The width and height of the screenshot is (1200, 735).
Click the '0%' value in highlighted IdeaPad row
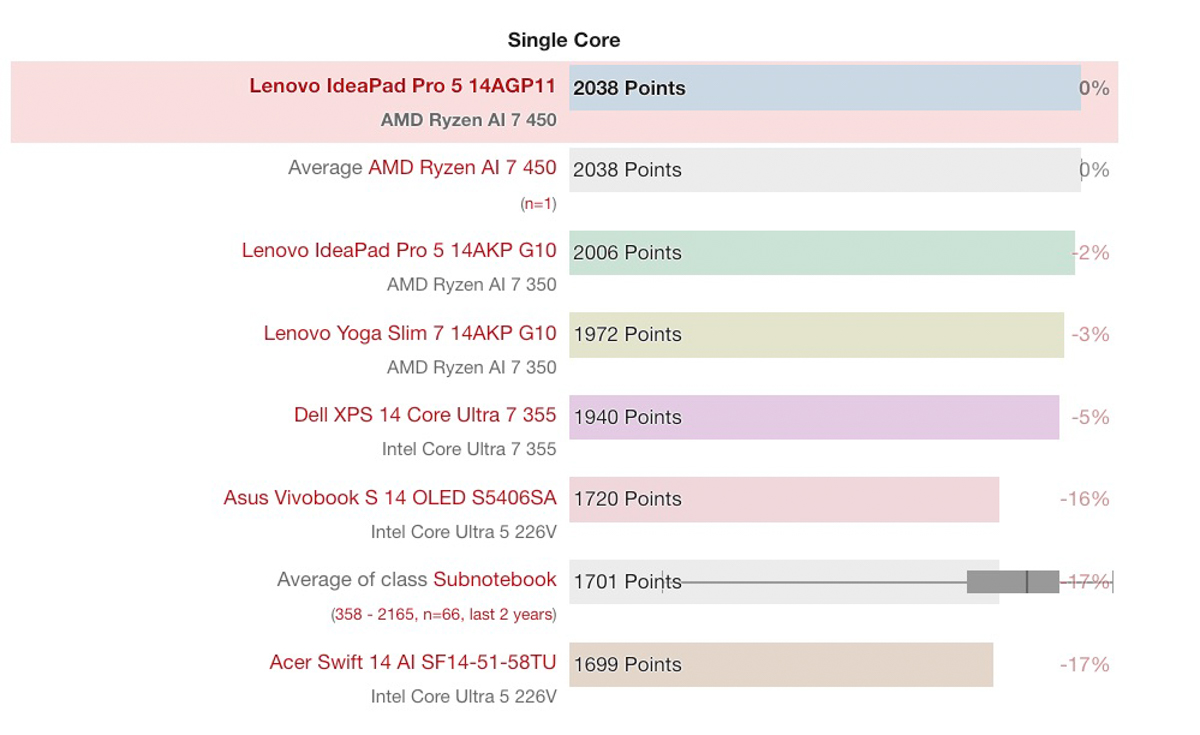(1095, 88)
